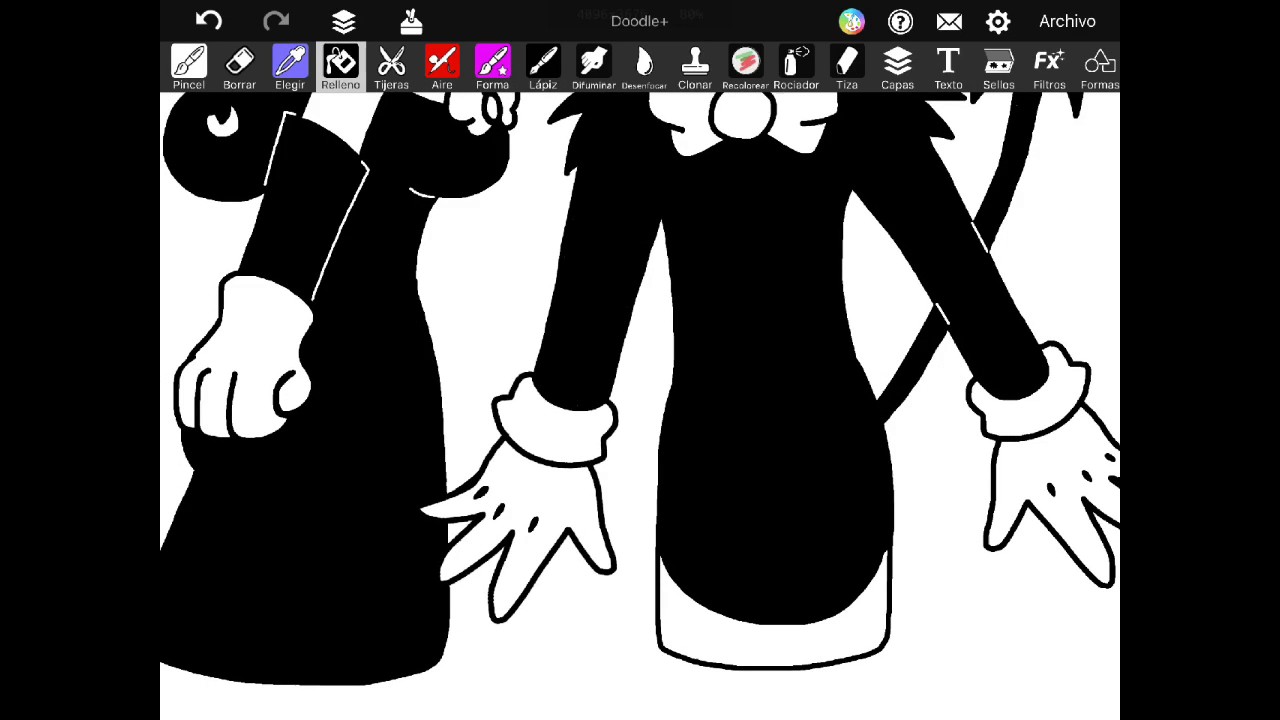Open the color wheel picker
The image size is (1280, 720).
pyautogui.click(x=852, y=21)
